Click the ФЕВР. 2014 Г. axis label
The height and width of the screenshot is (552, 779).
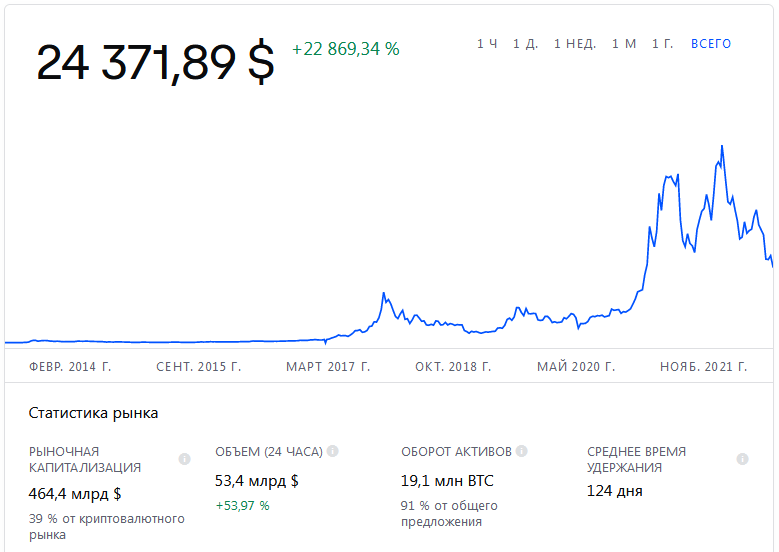(x=70, y=367)
